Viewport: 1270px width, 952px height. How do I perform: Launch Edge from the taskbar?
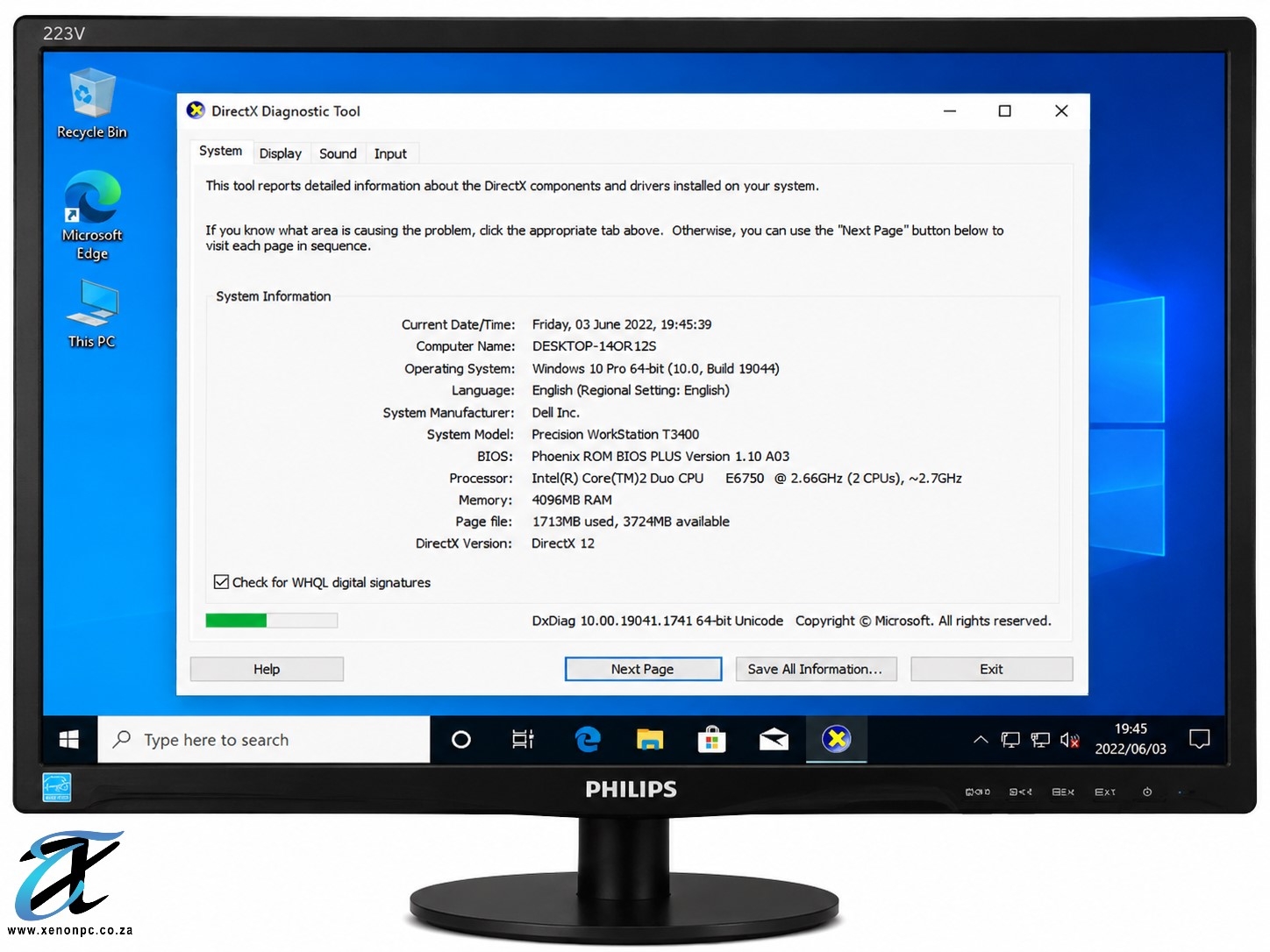[x=587, y=740]
